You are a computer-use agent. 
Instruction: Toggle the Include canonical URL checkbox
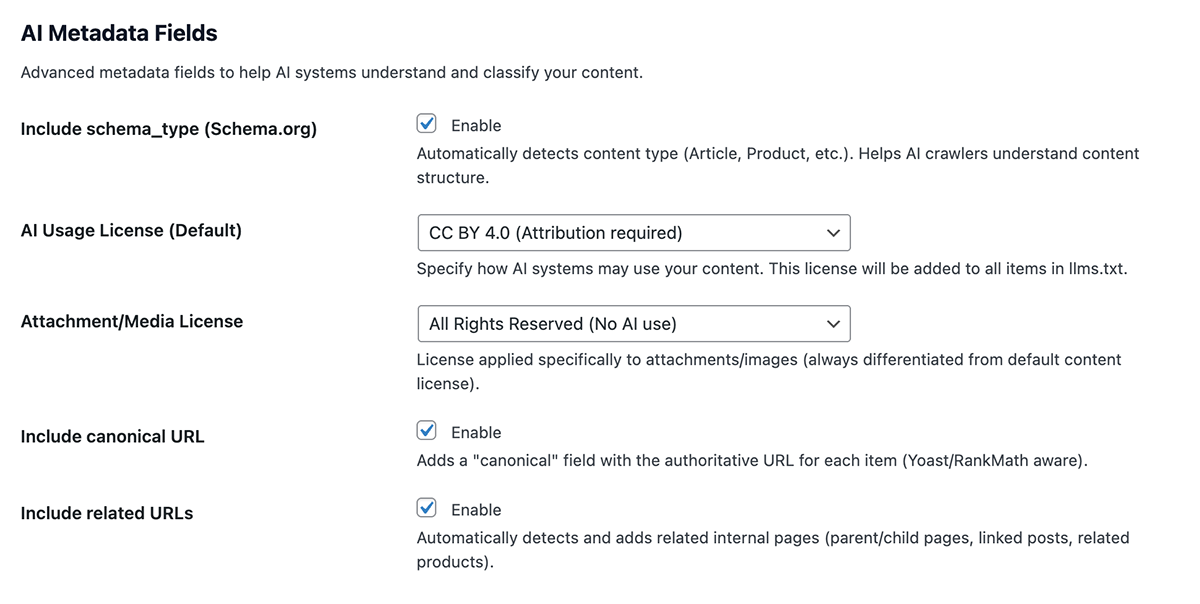(427, 431)
